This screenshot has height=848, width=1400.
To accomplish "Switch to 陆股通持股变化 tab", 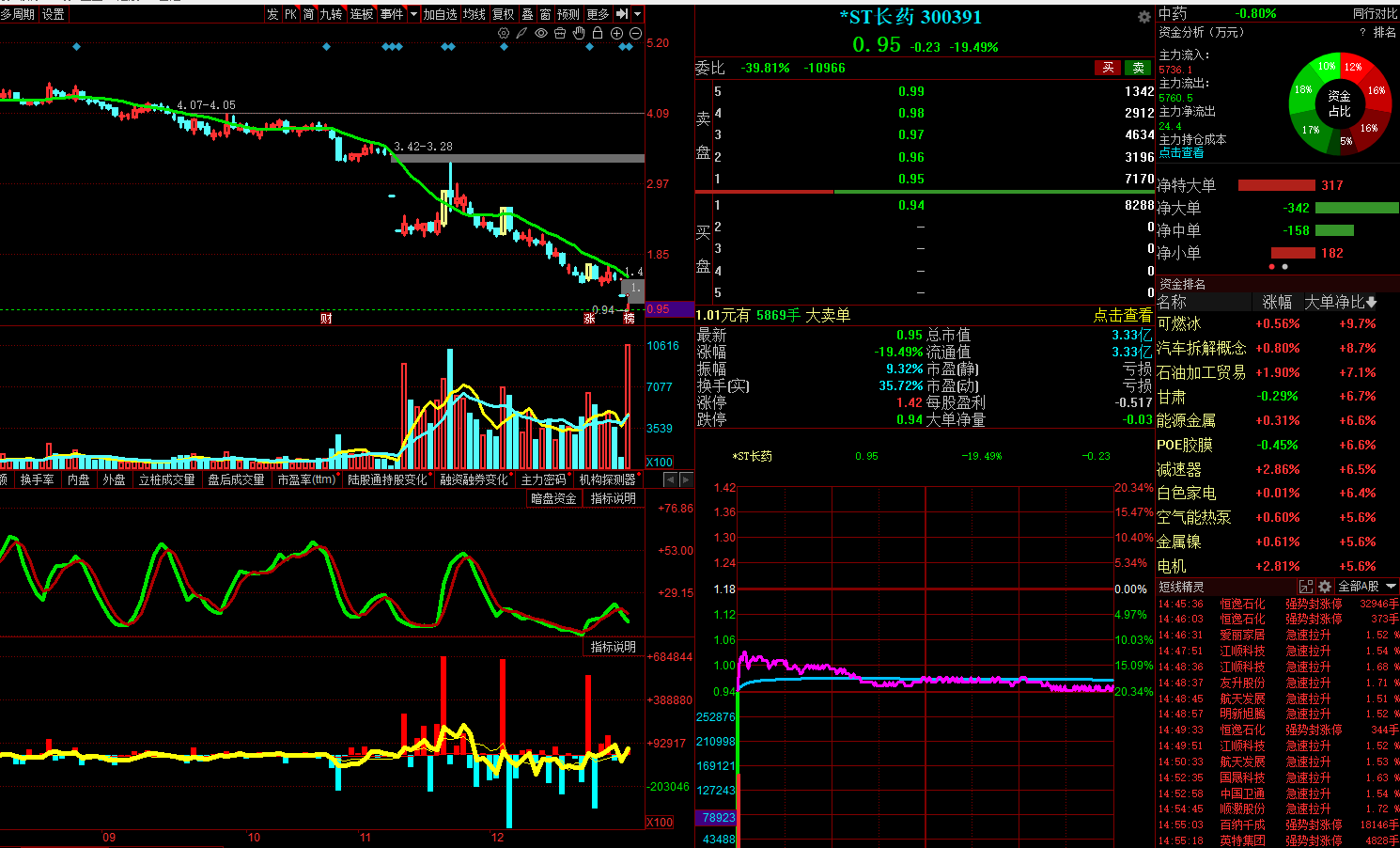I will pyautogui.click(x=387, y=479).
